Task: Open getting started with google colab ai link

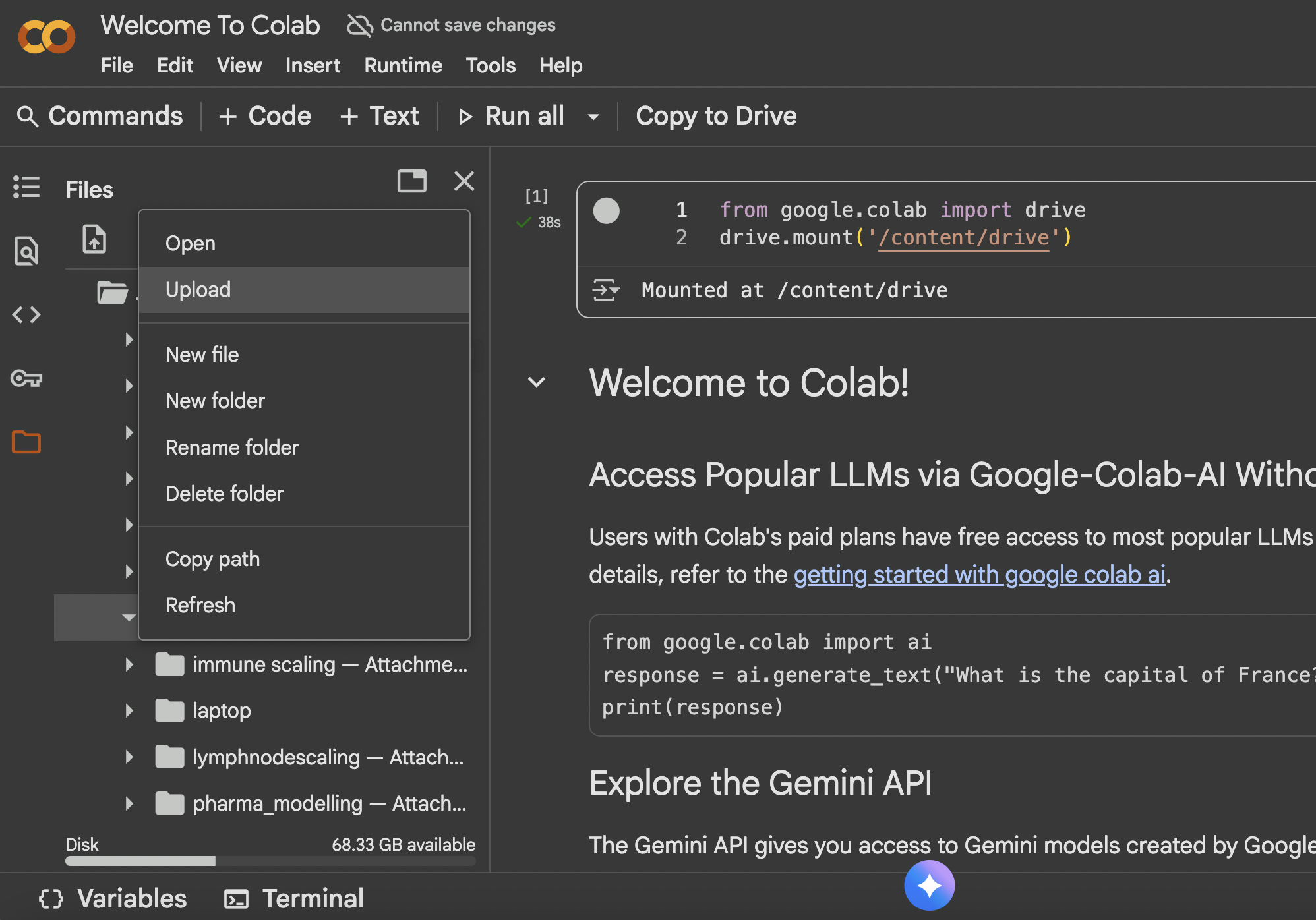Action: (979, 575)
